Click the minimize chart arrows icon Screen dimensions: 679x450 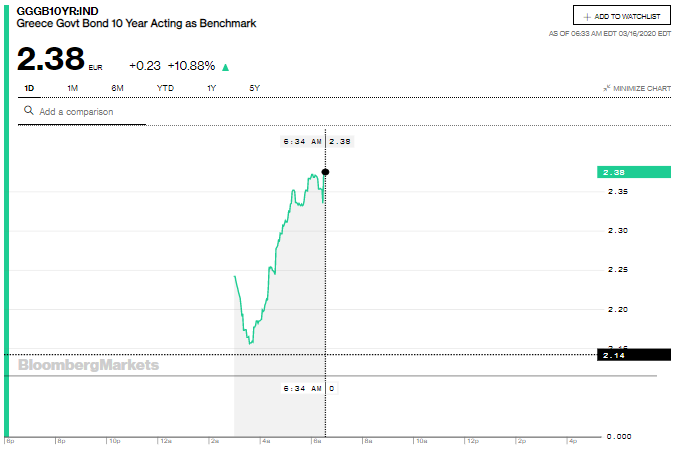(x=606, y=88)
